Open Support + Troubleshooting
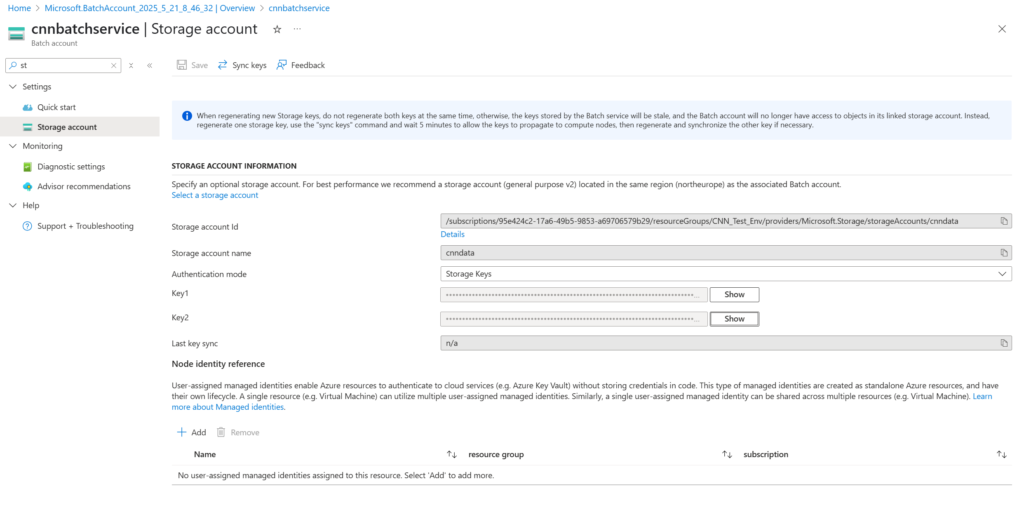The width and height of the screenshot is (1024, 526). [85, 226]
